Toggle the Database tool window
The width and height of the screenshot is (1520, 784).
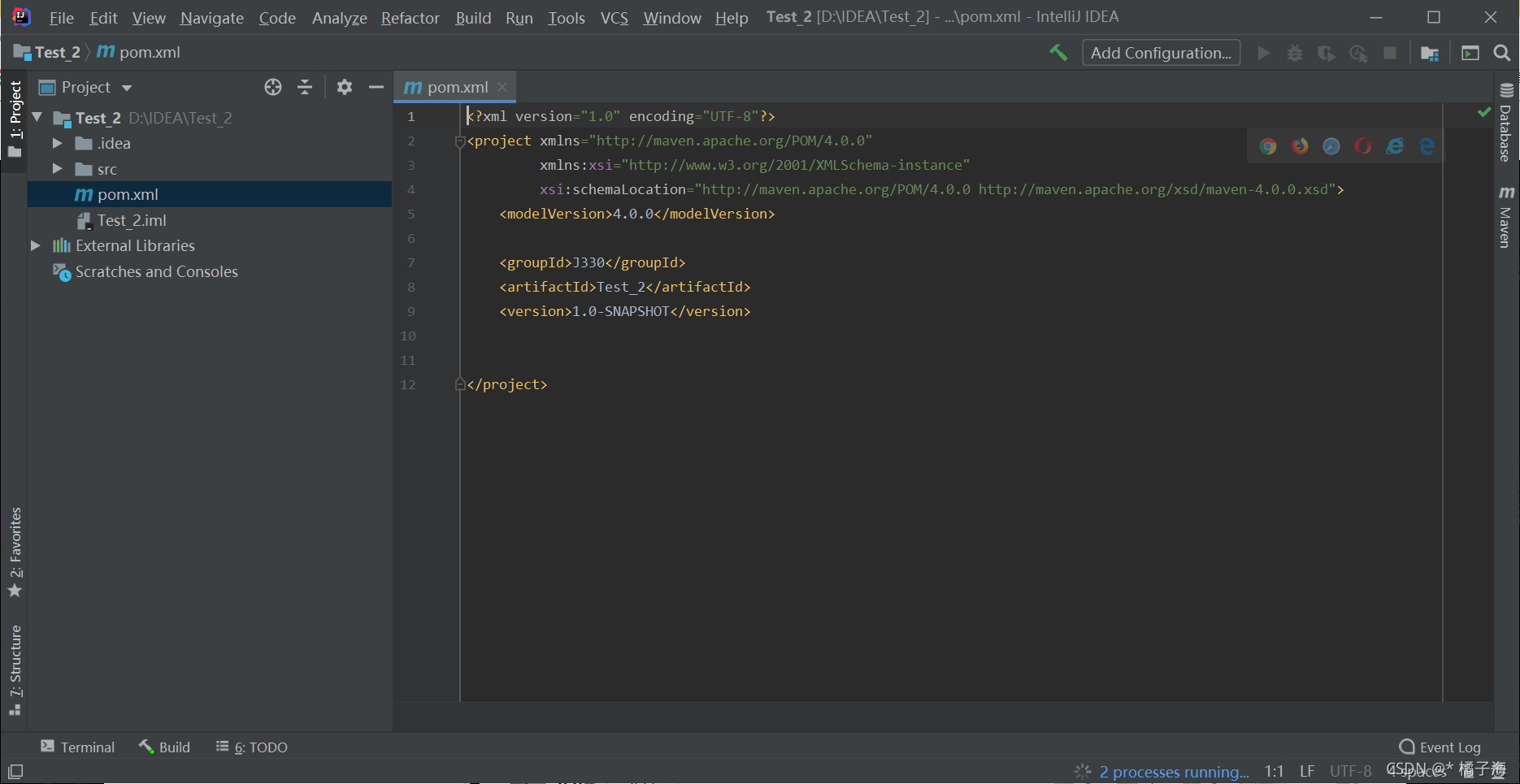point(1506,123)
